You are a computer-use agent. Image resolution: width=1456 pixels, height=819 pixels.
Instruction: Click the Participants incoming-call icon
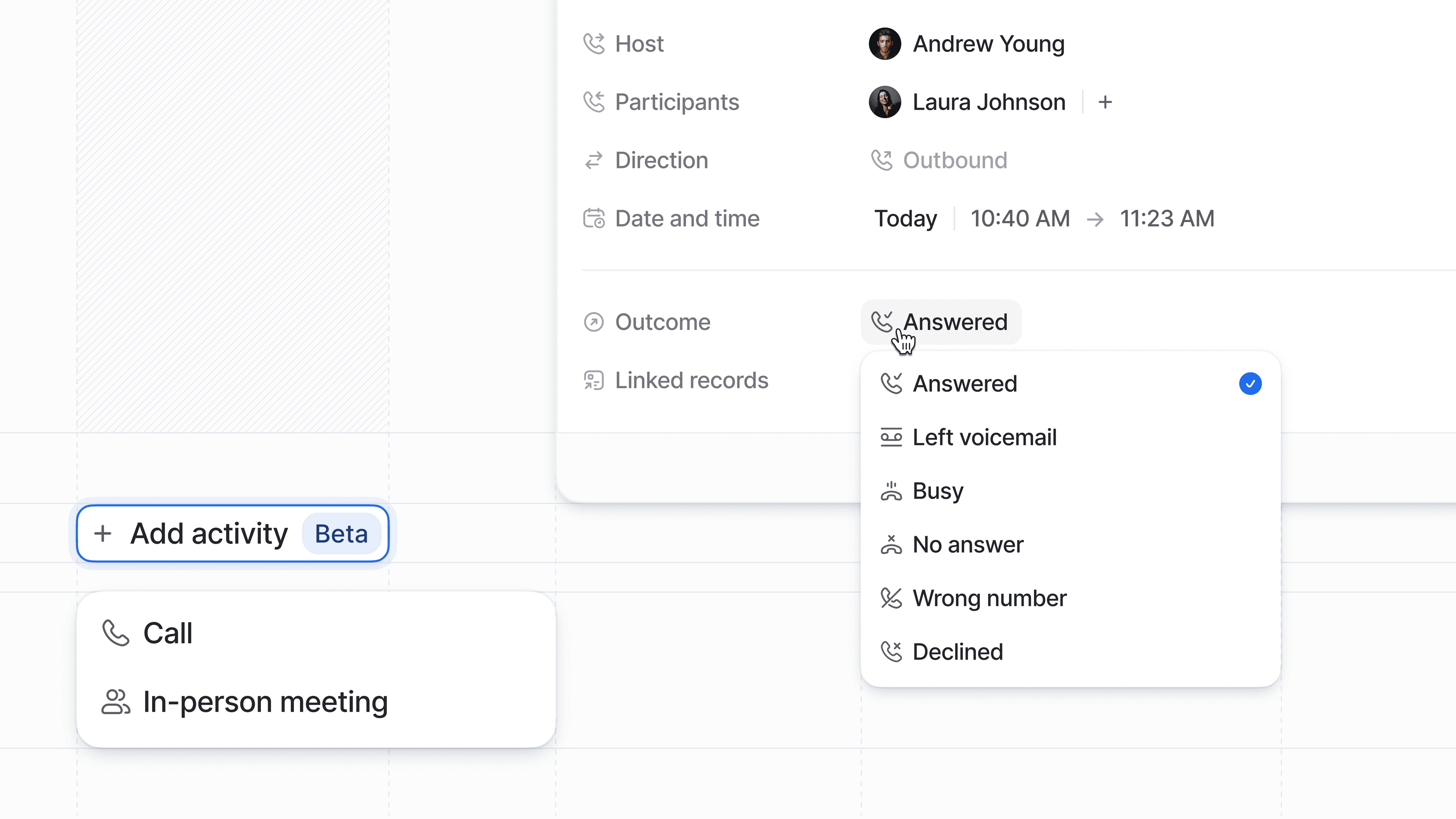[x=593, y=102]
